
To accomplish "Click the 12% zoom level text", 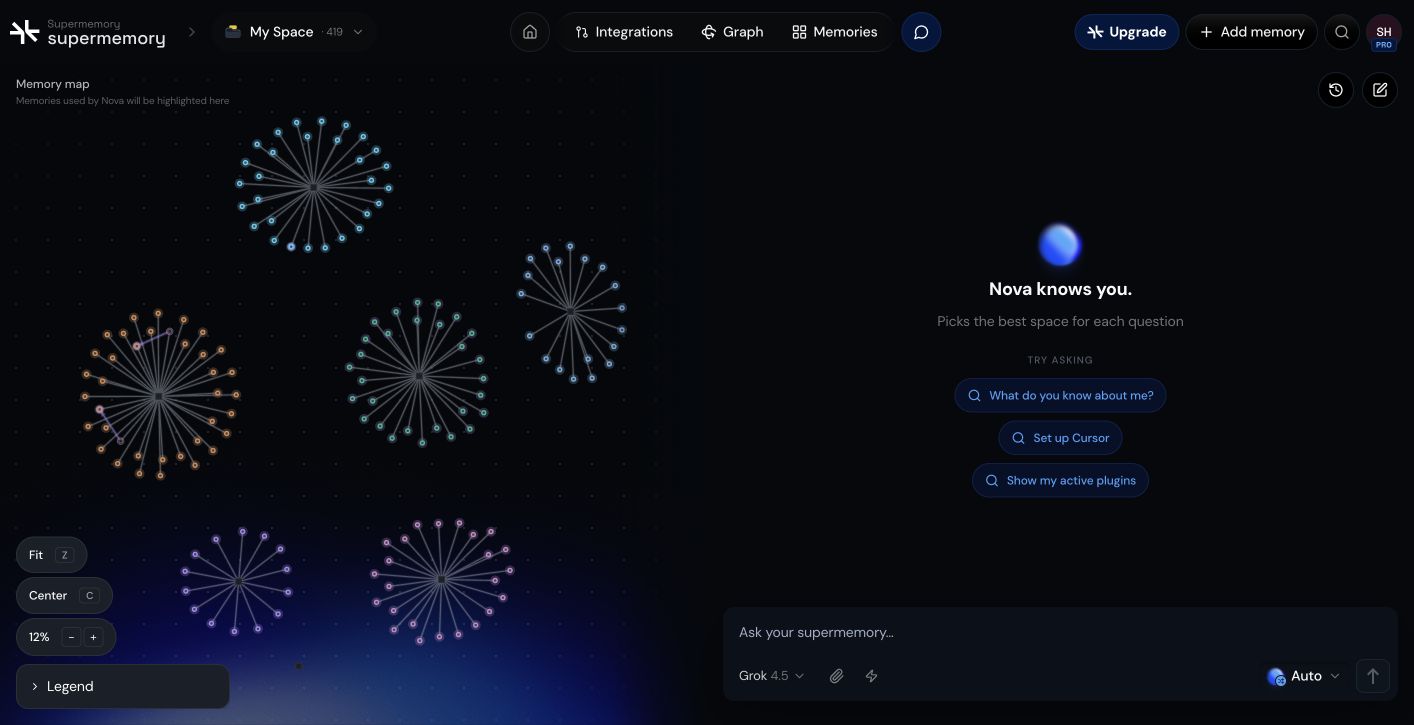I will point(39,637).
